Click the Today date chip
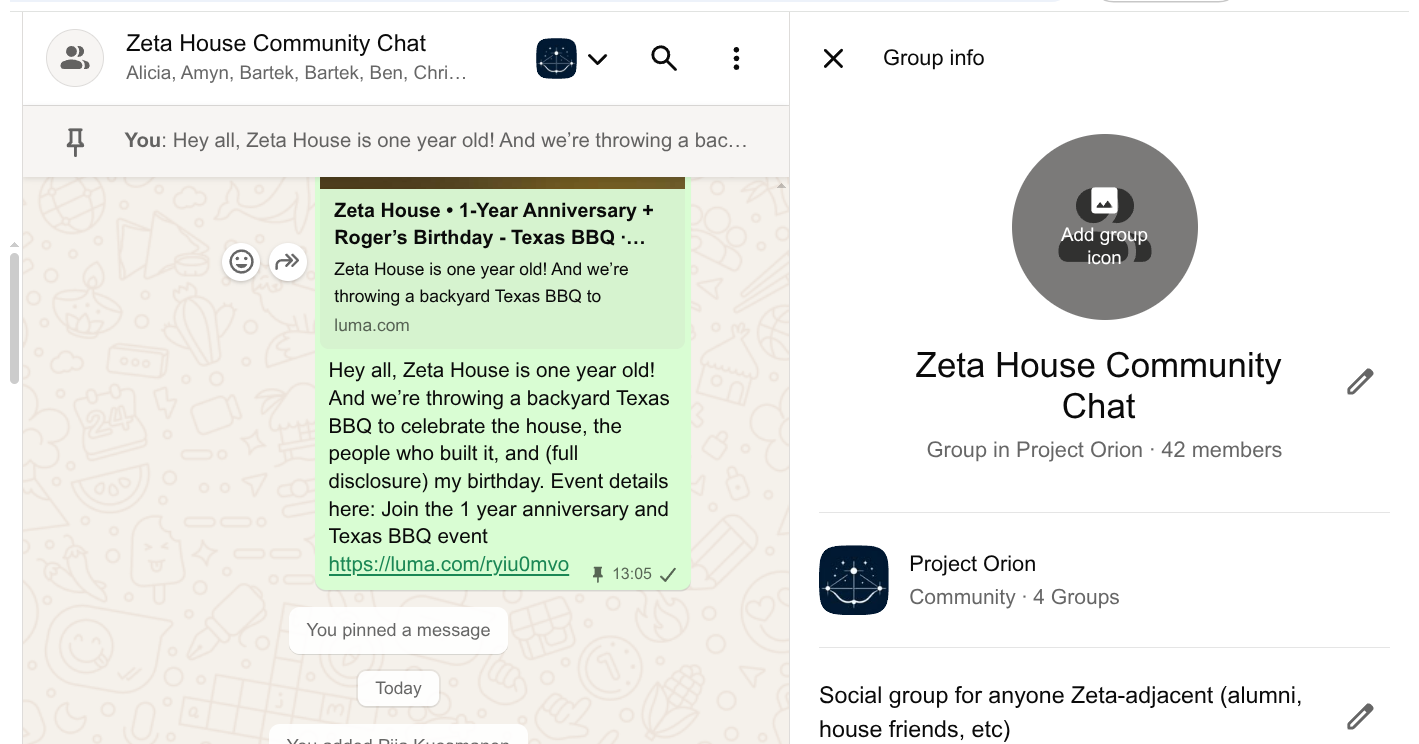1419x744 pixels. (398, 688)
